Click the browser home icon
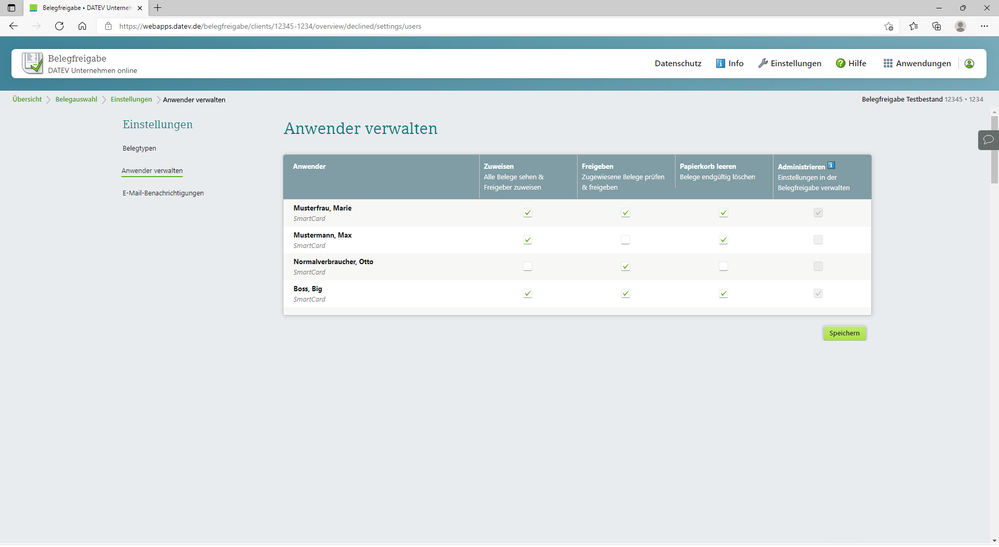This screenshot has height=547, width=999. pos(82,26)
